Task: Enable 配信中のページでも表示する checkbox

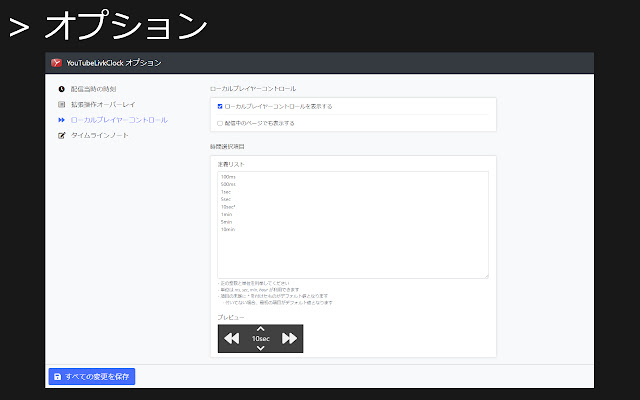Action: (x=220, y=123)
